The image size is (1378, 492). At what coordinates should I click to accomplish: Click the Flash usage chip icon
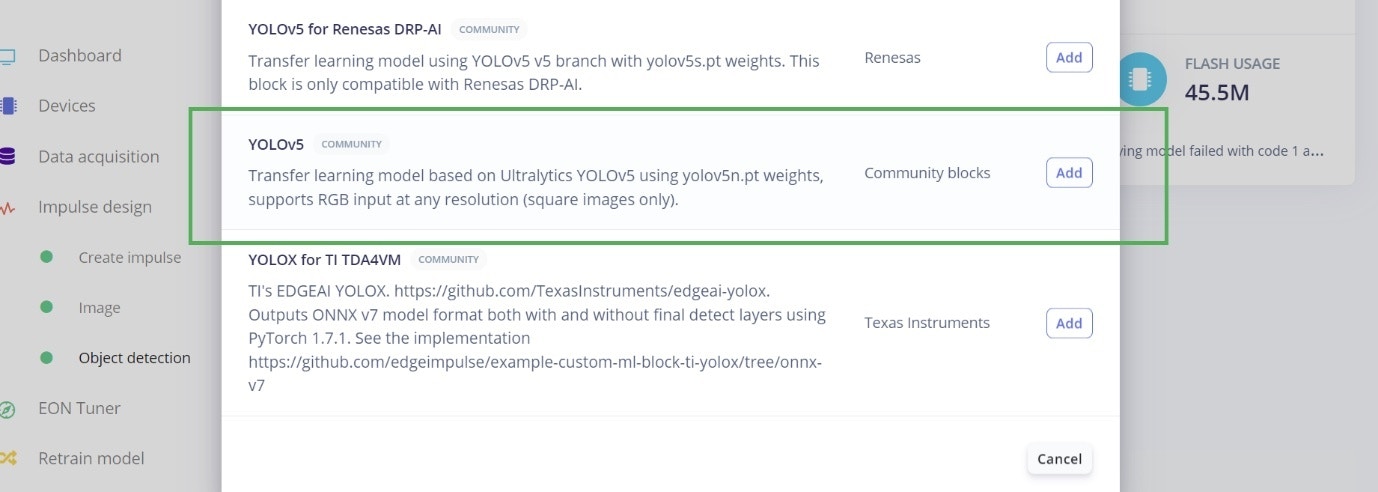tap(1140, 79)
